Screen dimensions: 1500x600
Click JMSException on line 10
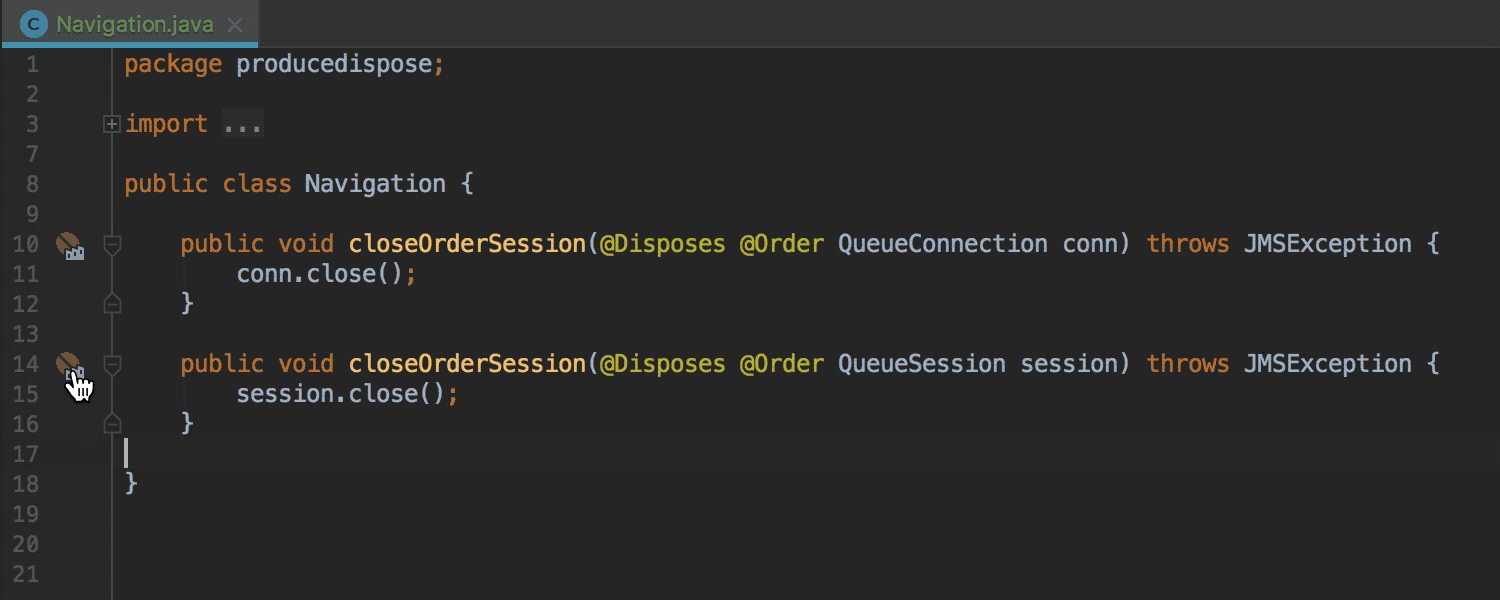tap(1327, 244)
